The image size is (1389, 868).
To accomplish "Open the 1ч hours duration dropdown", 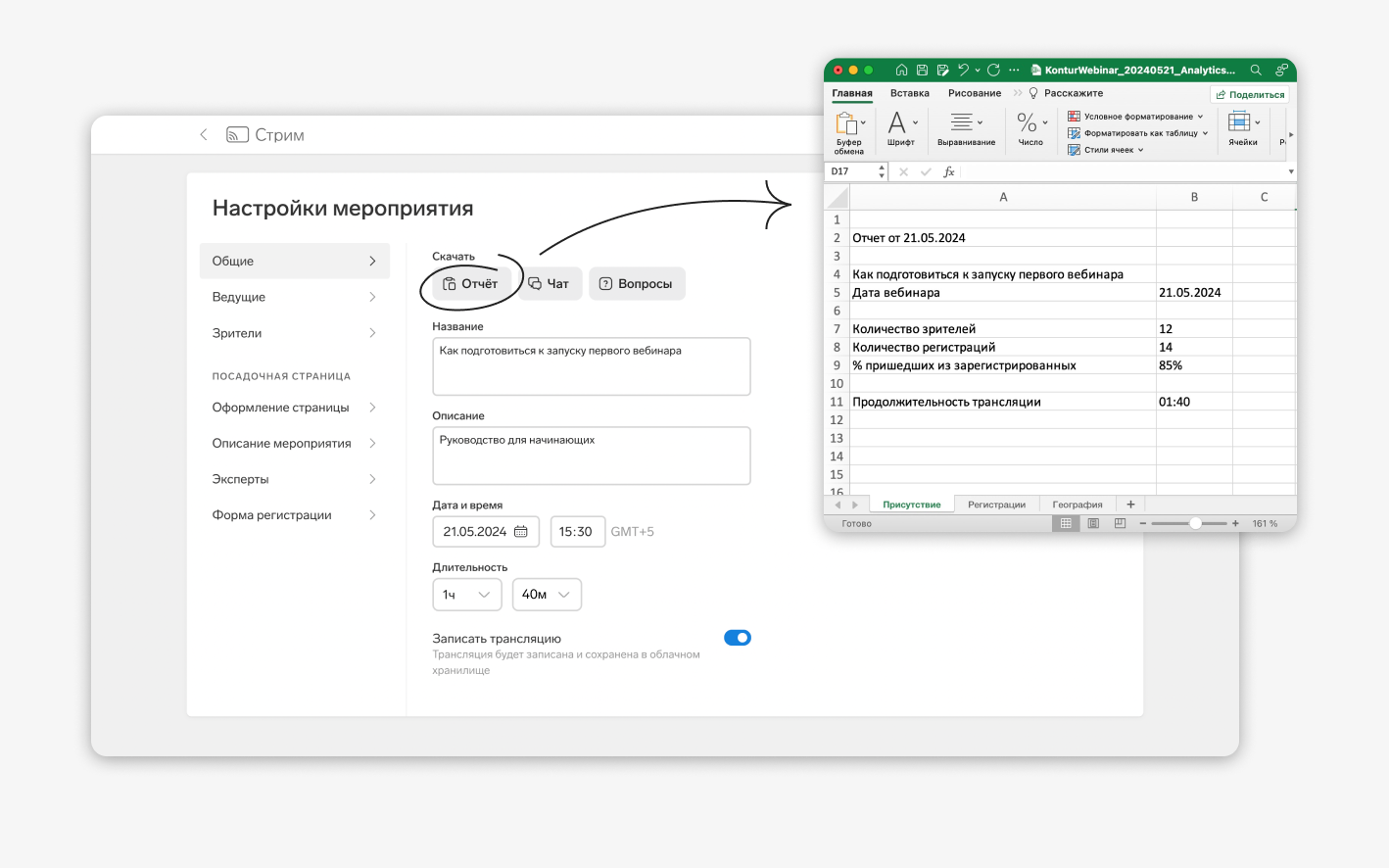I will click(x=467, y=595).
